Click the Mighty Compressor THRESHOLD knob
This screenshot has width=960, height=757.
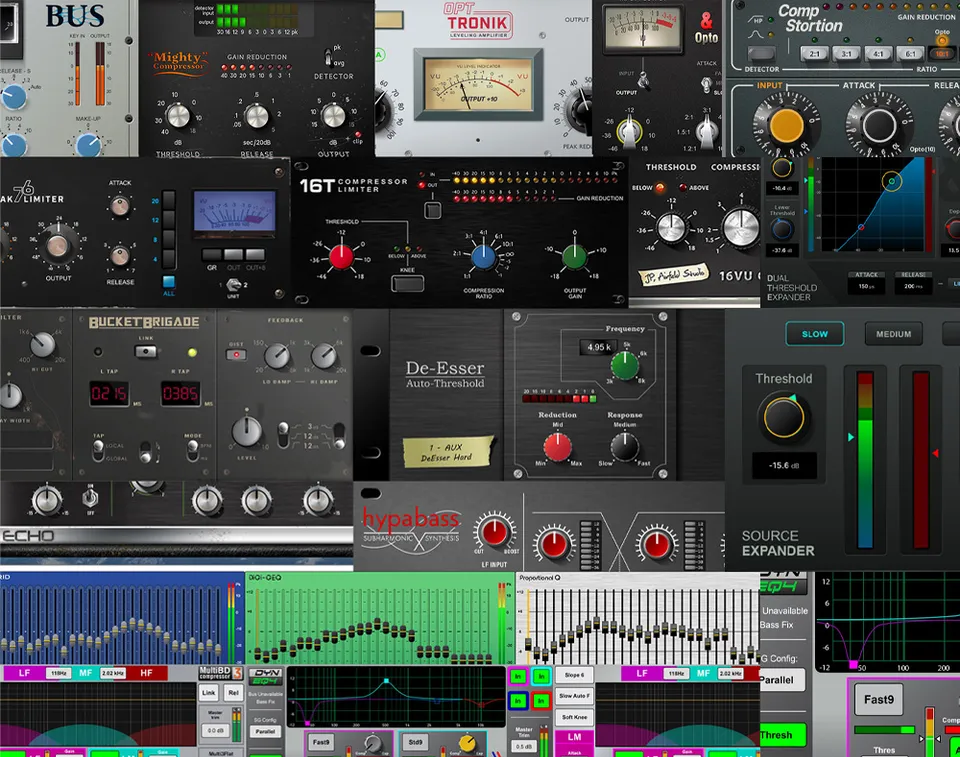click(178, 115)
